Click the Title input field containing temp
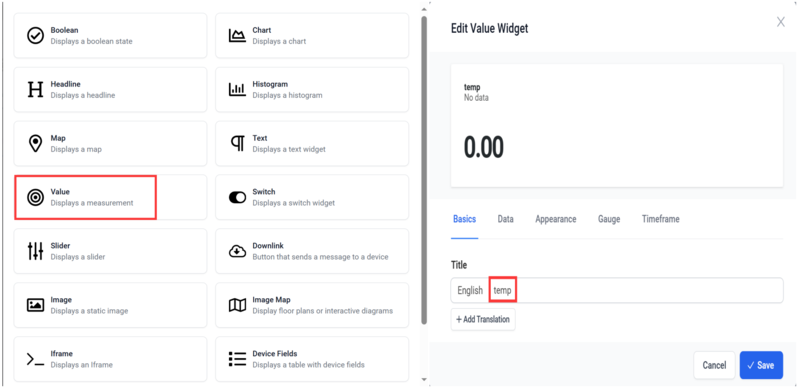 [635, 290]
